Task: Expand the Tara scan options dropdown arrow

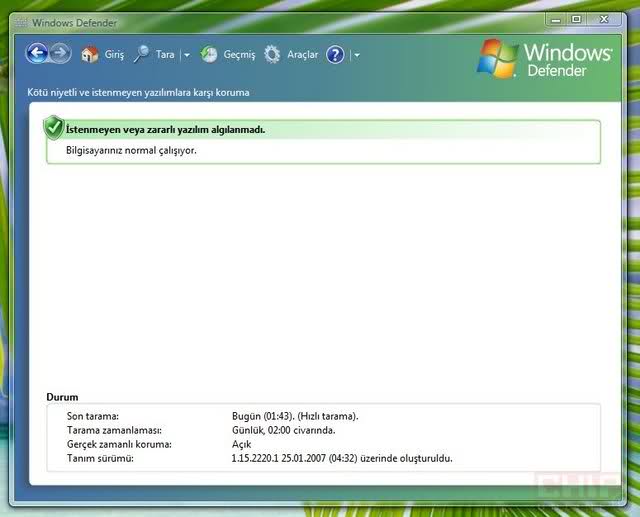Action: [x=187, y=55]
